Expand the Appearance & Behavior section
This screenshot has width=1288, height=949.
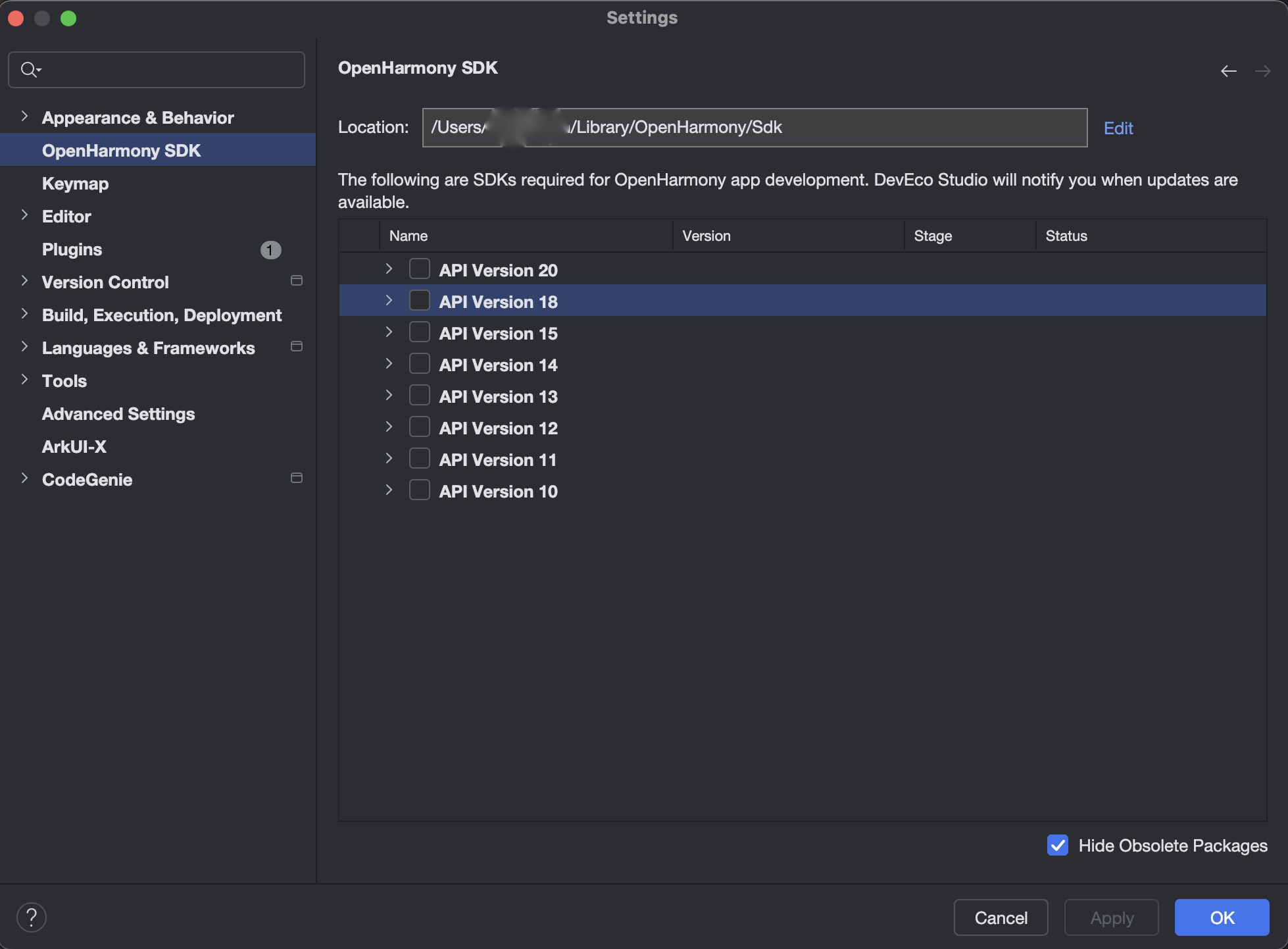(24, 116)
